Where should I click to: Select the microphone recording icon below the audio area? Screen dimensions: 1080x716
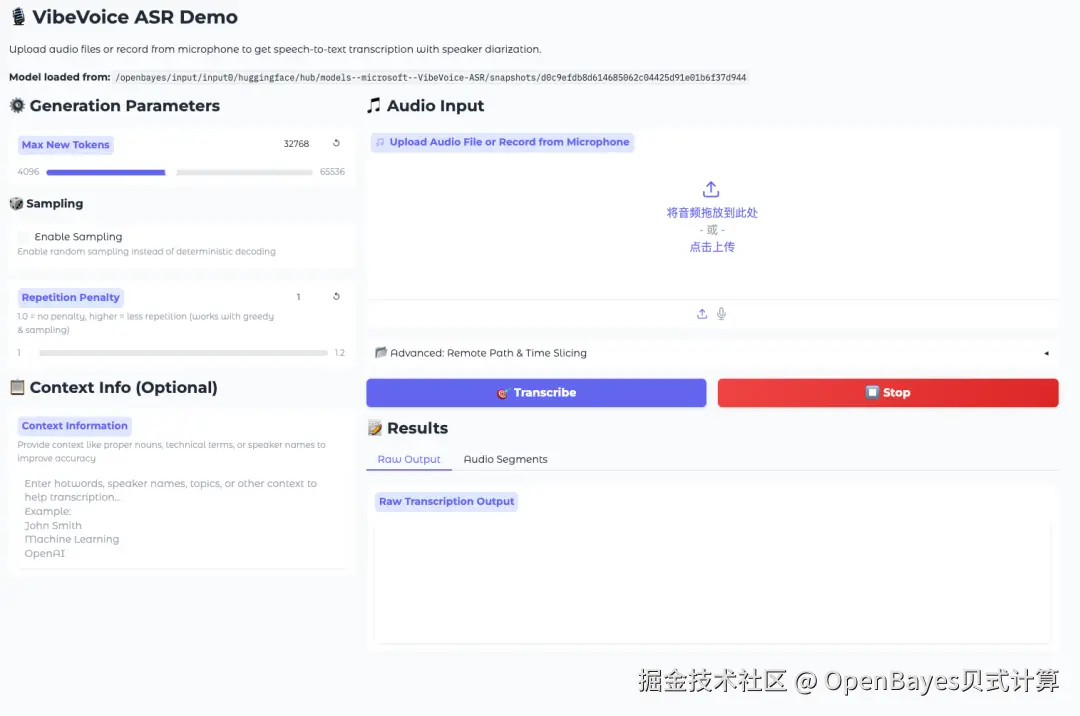[x=721, y=313]
